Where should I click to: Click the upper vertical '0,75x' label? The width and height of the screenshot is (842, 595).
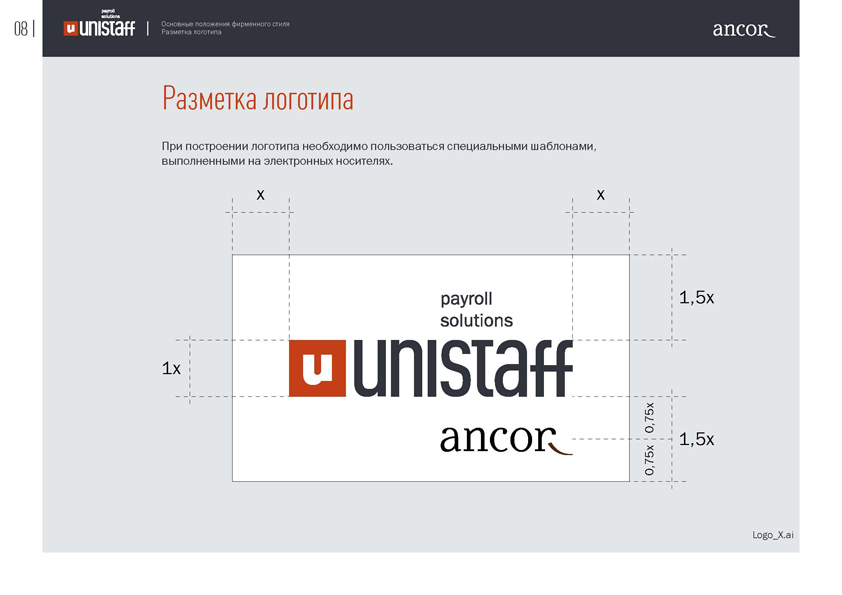pos(650,418)
